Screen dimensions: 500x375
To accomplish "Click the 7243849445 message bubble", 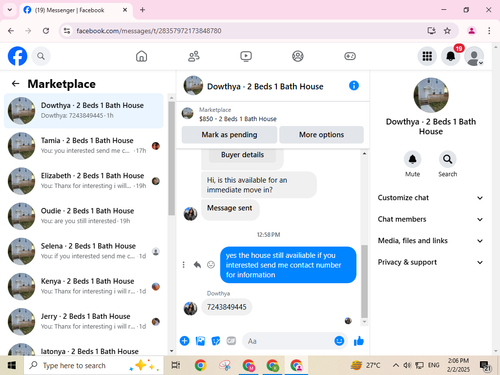I will [227, 307].
